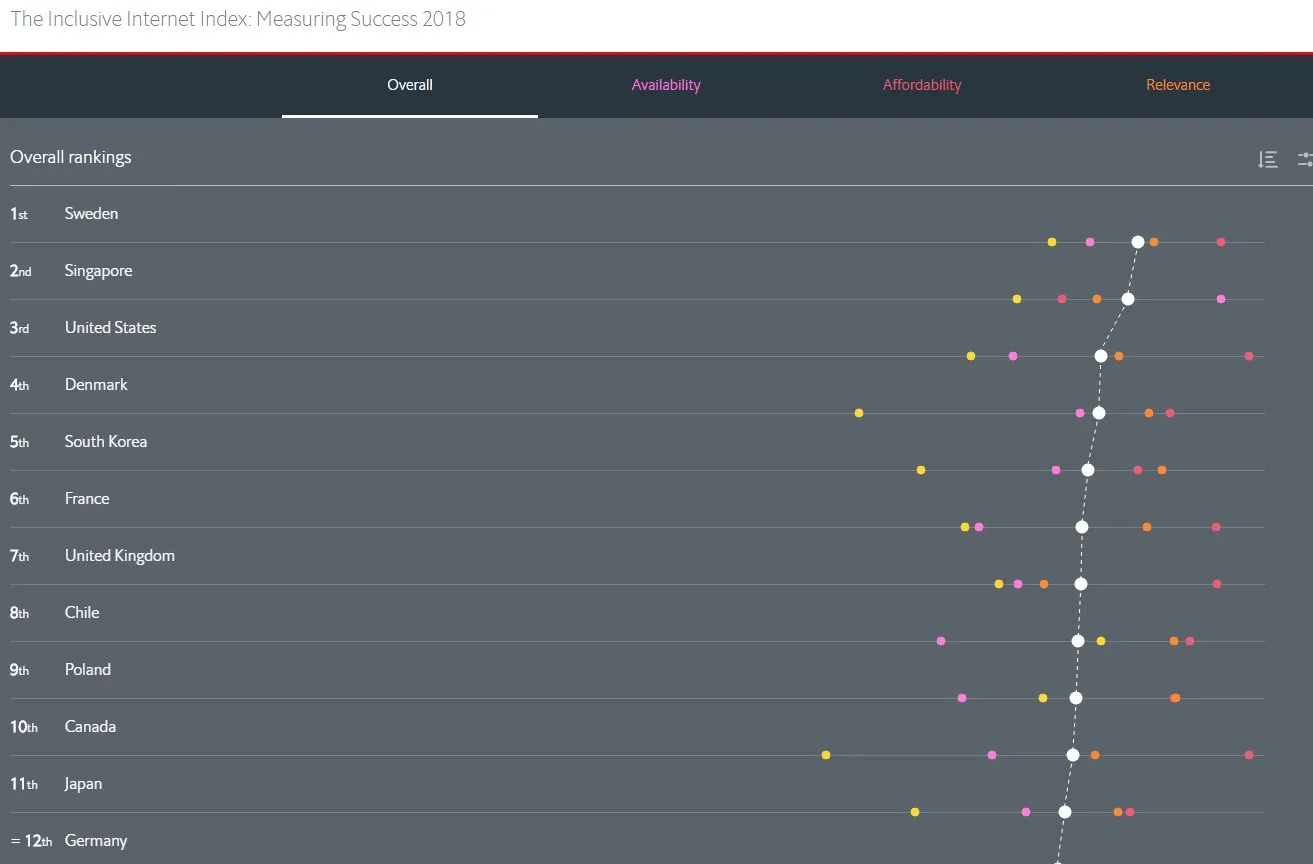Click Canada's yellow data point
1313x864 pixels.
[x=826, y=755]
